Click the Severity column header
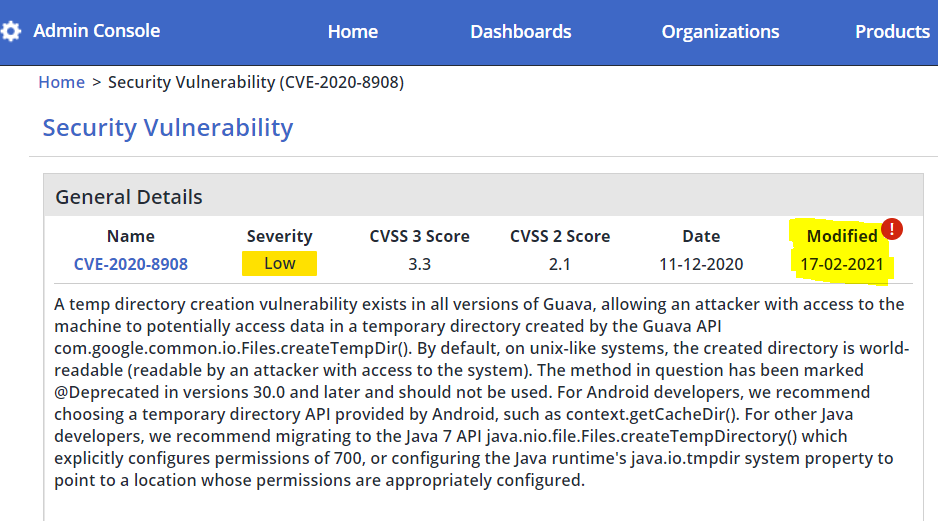The image size is (938, 521). click(279, 236)
